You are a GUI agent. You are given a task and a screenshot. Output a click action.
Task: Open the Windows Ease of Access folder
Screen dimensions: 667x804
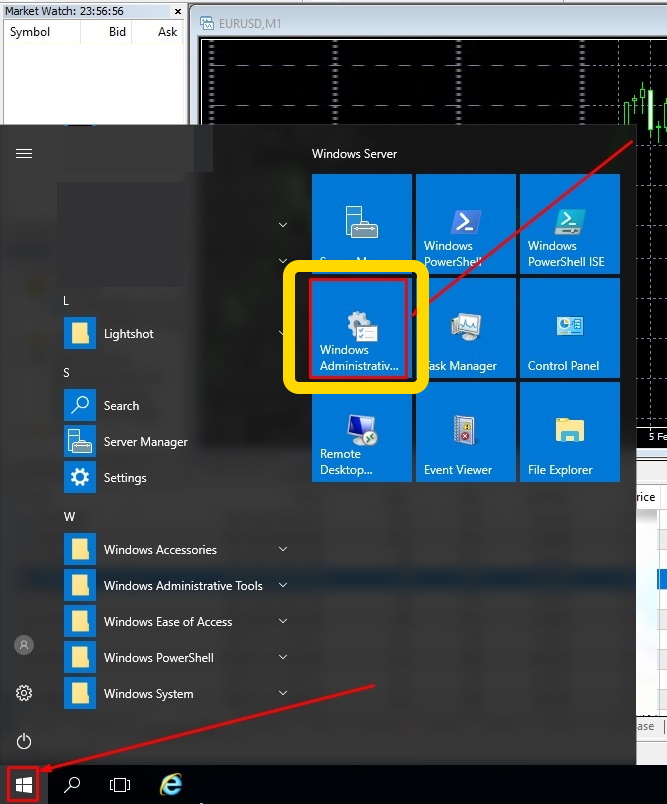click(x=174, y=621)
